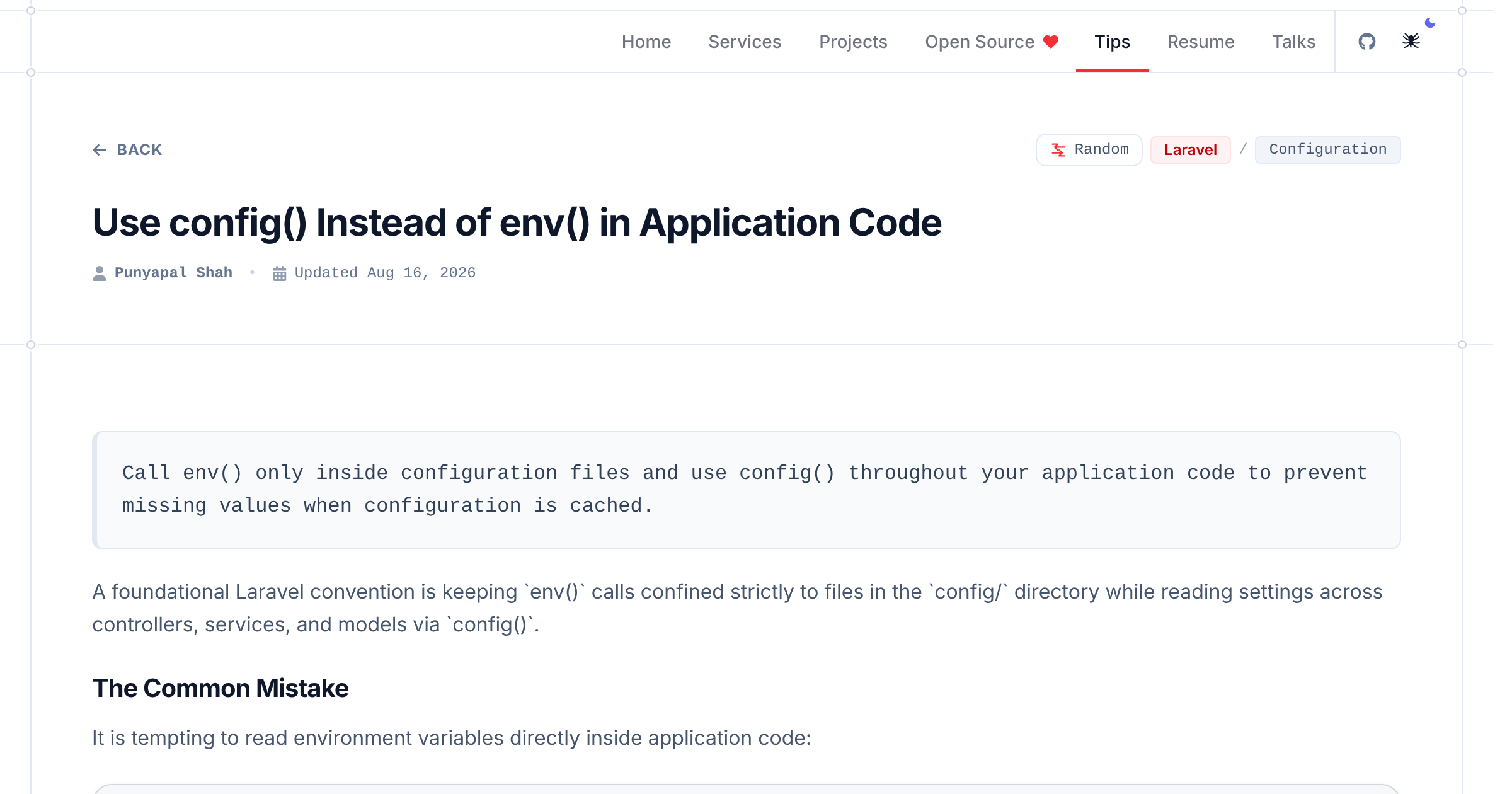Click the calendar icon beside the updated date
This screenshot has height=794, width=1512.
point(280,273)
